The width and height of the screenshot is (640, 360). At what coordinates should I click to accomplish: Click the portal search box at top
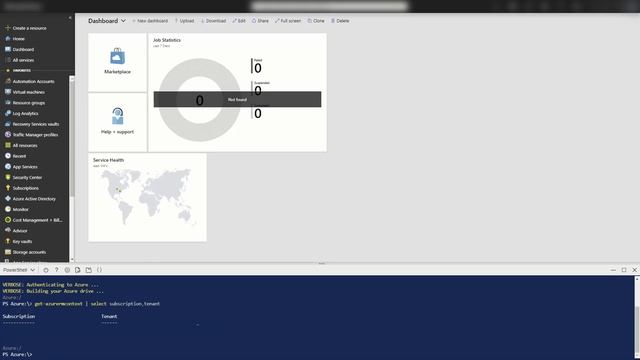[x=329, y=6]
